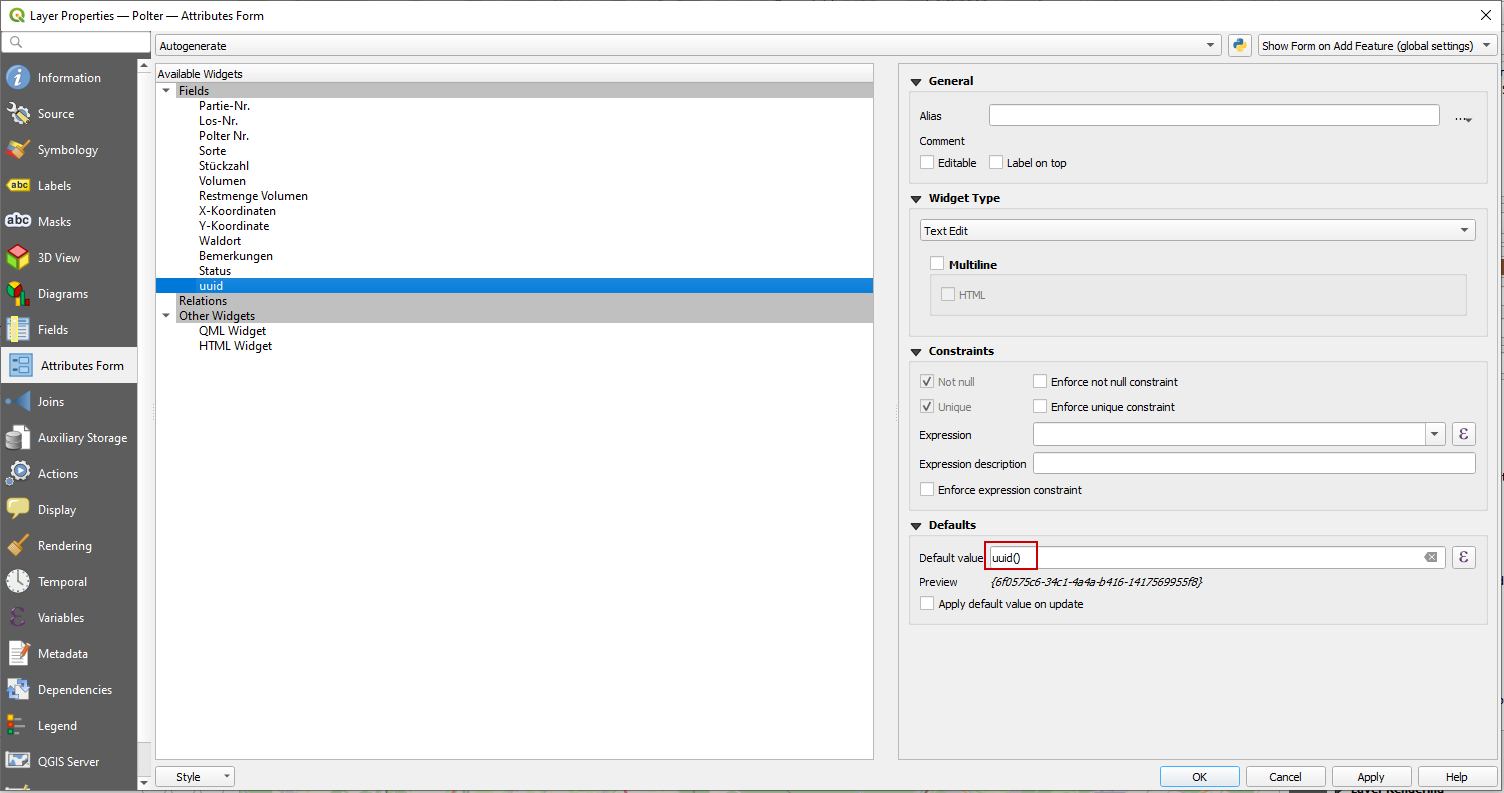The width and height of the screenshot is (1504, 793).
Task: Select the Relations tree row
Action: coord(514,301)
